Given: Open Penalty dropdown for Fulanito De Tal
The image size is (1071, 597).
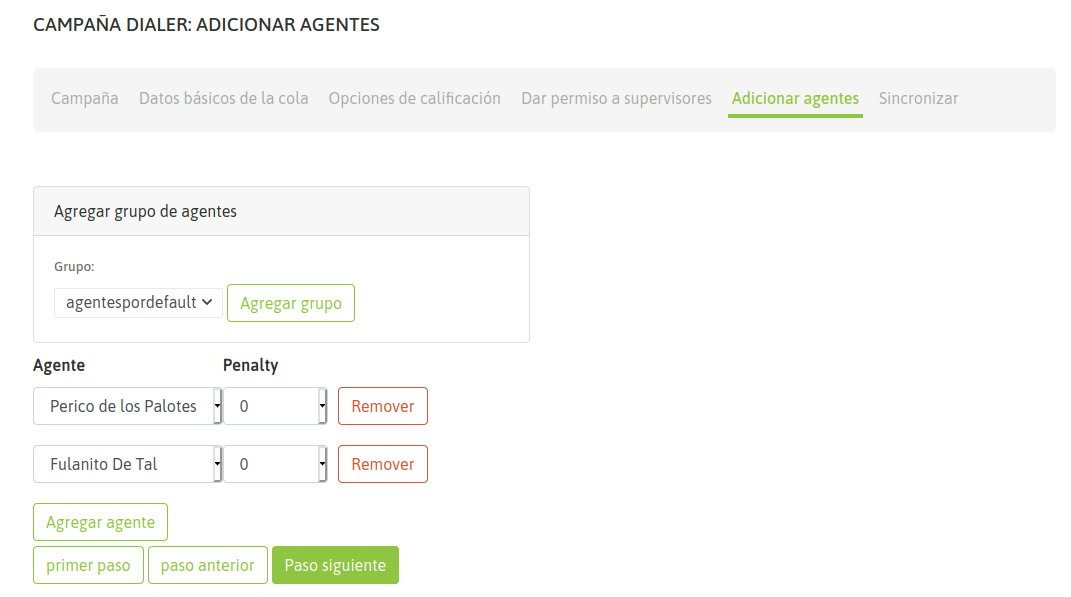Looking at the screenshot, I should click(275, 465).
